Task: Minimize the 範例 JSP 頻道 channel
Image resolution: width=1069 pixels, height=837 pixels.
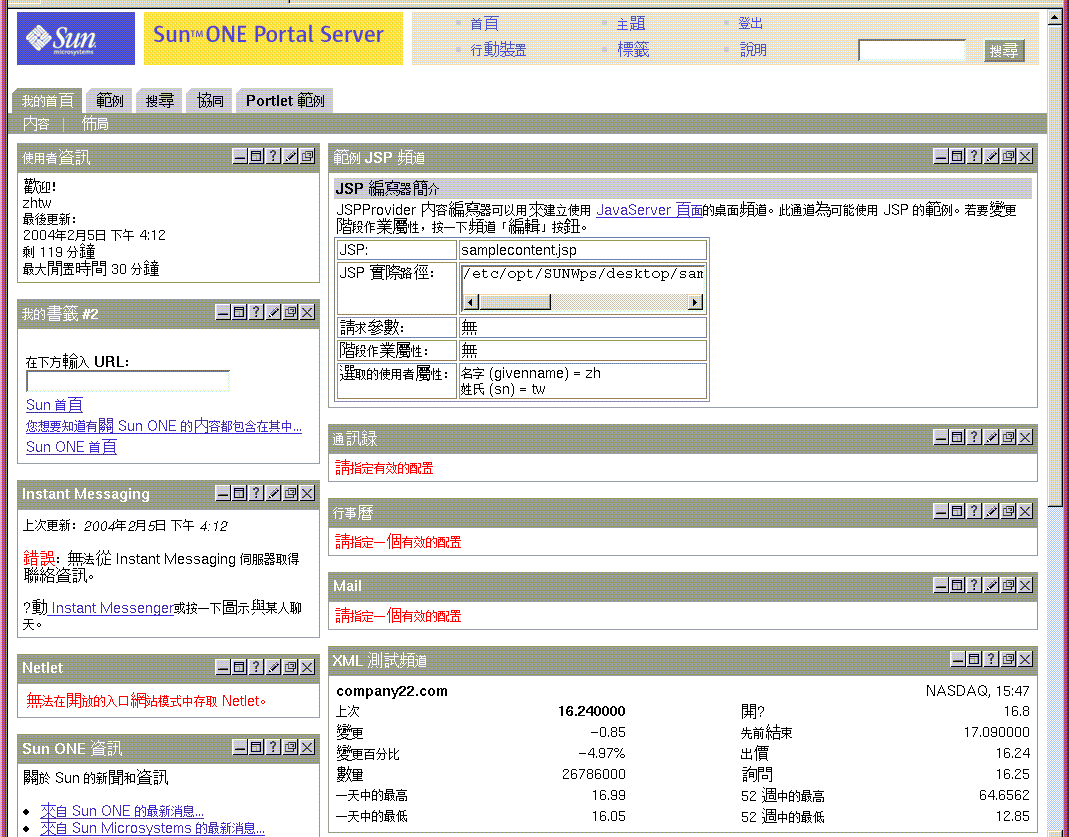Action: 941,157
